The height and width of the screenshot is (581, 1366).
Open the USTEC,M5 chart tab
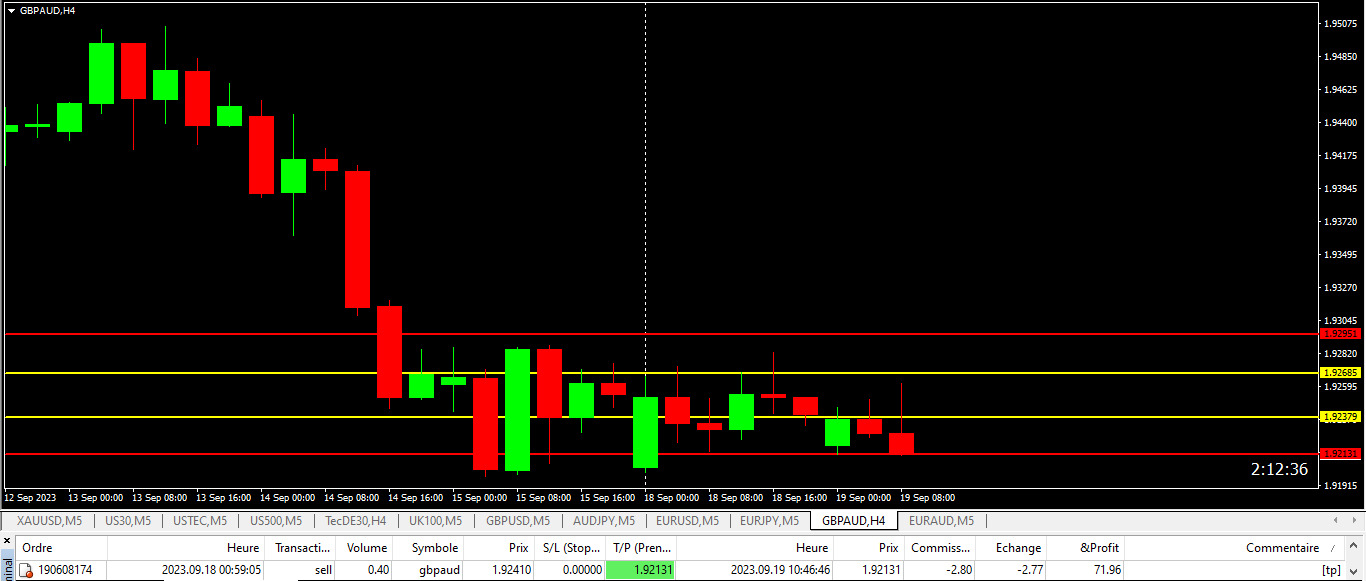pos(200,521)
